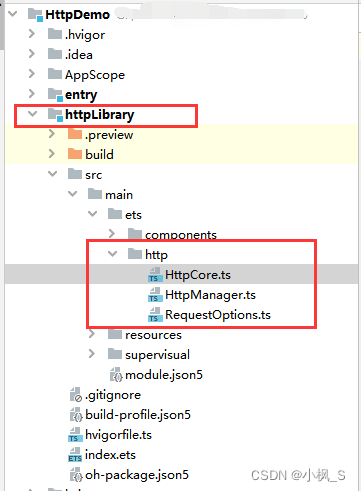The width and height of the screenshot is (361, 491).
Task: Open the .gitignore file
Action: [113, 395]
